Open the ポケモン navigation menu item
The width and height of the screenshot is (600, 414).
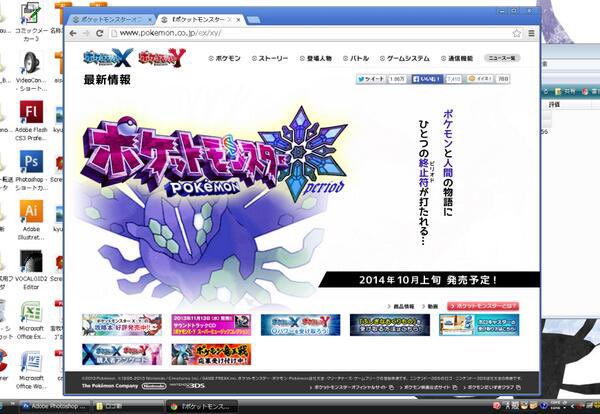click(x=225, y=59)
